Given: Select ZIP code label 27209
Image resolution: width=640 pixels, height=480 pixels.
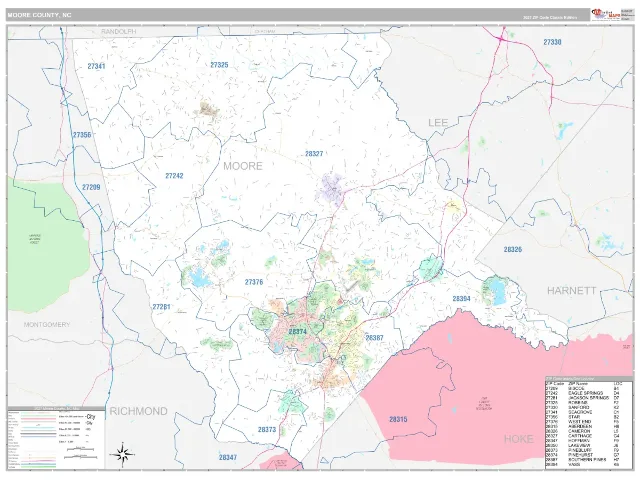Looking at the screenshot, I should 91,187.
